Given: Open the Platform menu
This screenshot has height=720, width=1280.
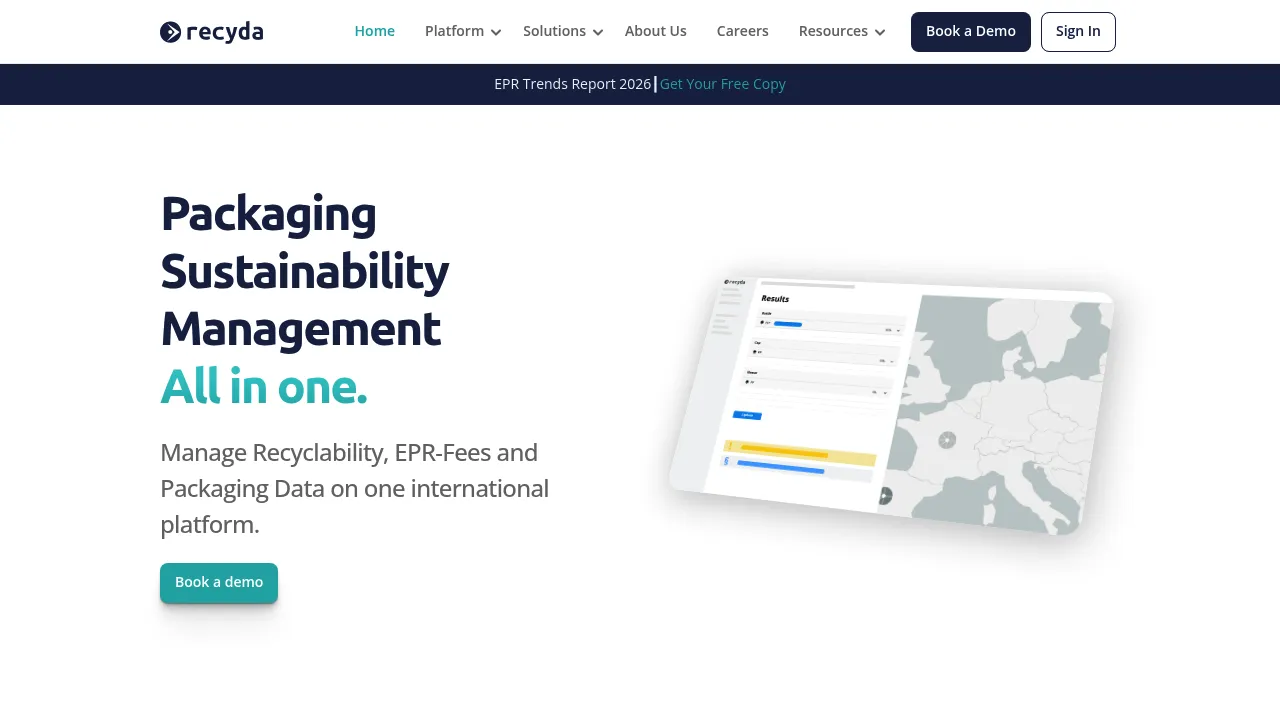Looking at the screenshot, I should (454, 31).
